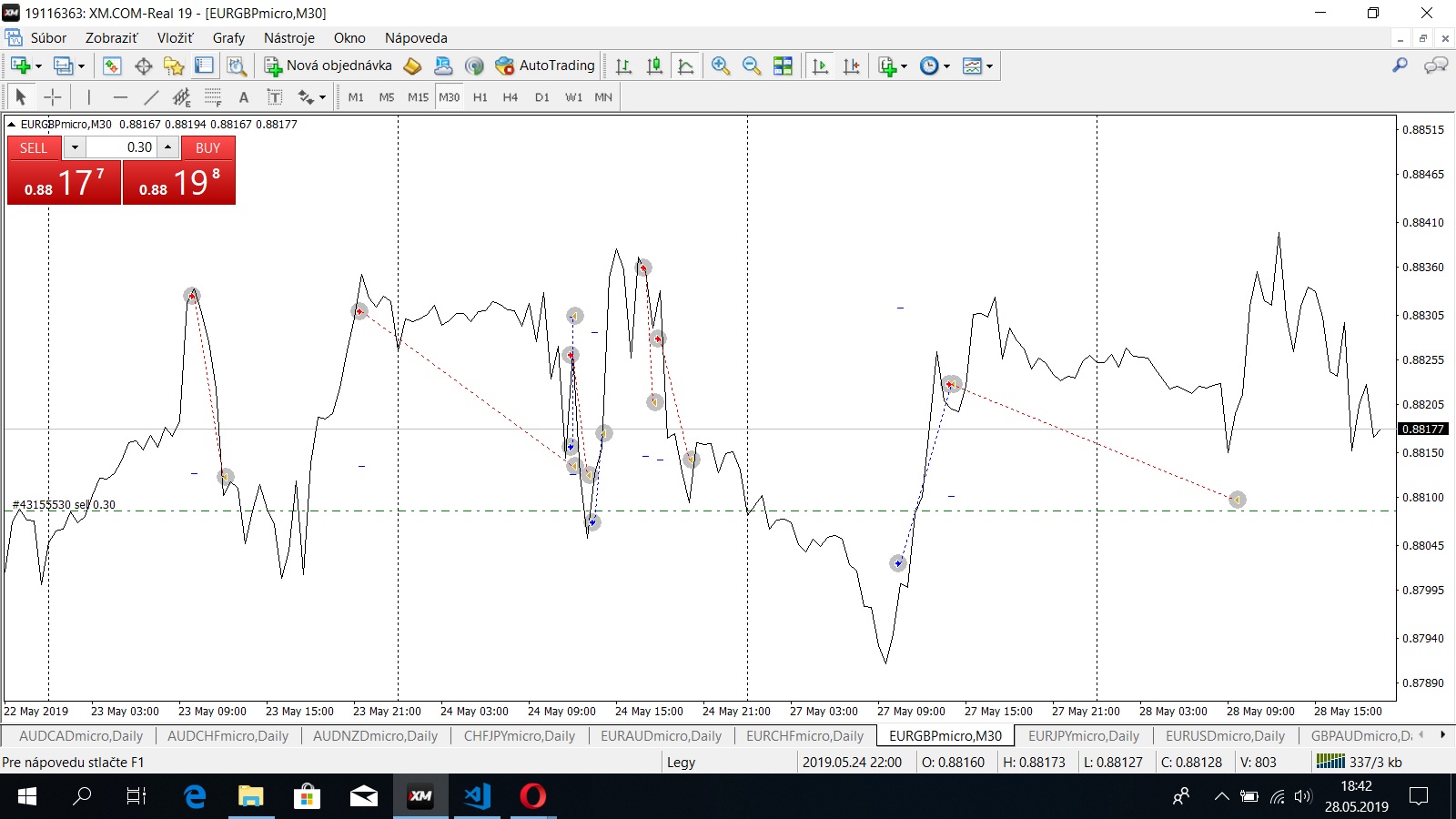Switch to the EURUSDmicro,Daily chart tab
Image resolution: width=1456 pixels, height=819 pixels.
click(x=1225, y=735)
